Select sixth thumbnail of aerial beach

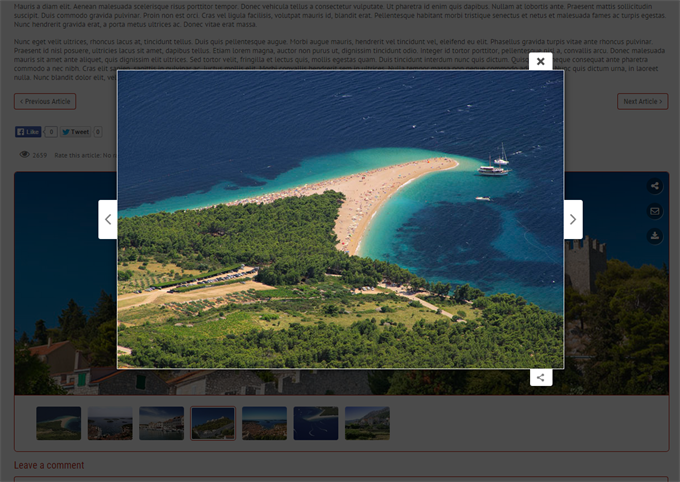pyautogui.click(x=316, y=423)
